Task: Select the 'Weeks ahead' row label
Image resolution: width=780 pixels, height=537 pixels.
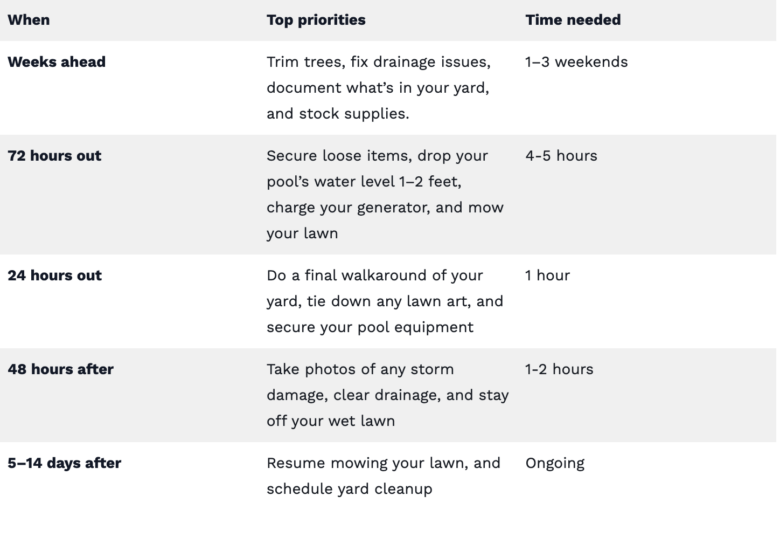Action: click(x=57, y=62)
